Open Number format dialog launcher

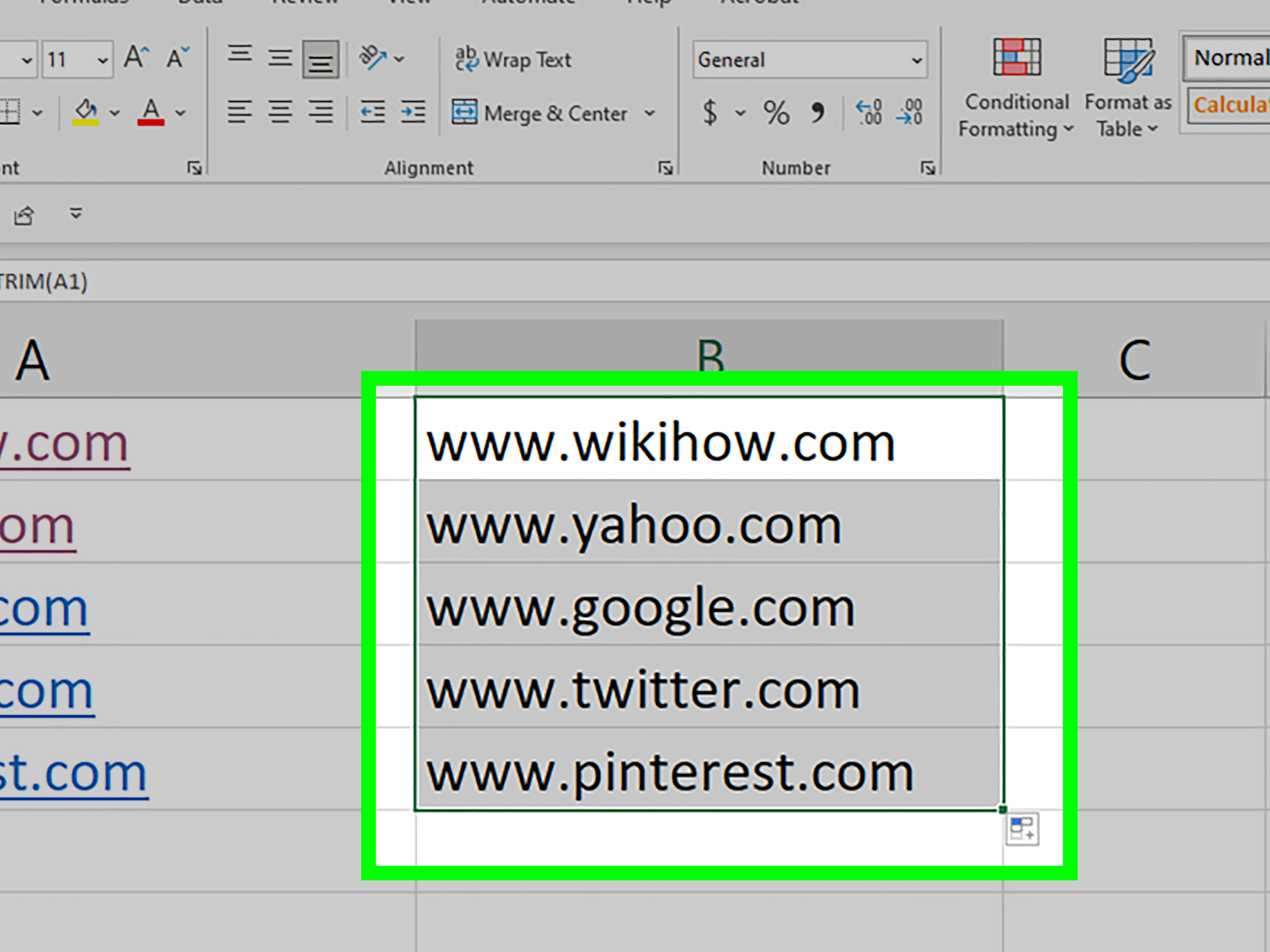tap(928, 168)
